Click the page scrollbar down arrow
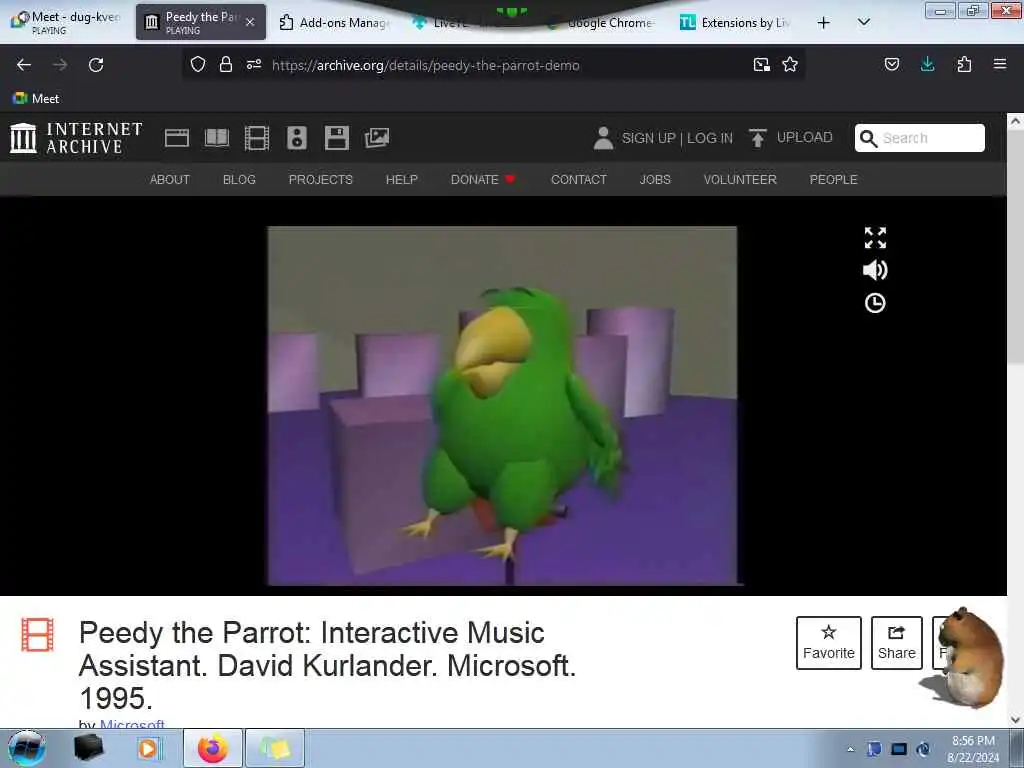This screenshot has width=1024, height=768. [x=1015, y=720]
